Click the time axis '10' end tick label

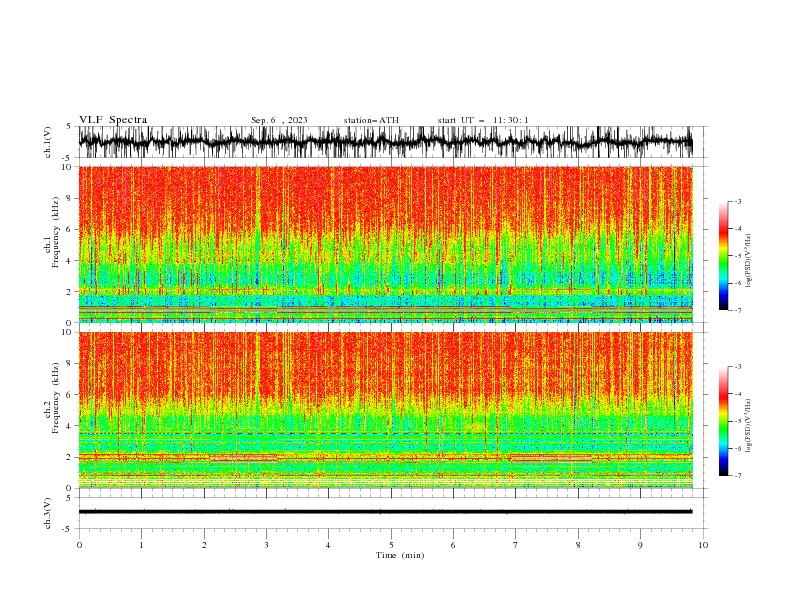tap(703, 545)
